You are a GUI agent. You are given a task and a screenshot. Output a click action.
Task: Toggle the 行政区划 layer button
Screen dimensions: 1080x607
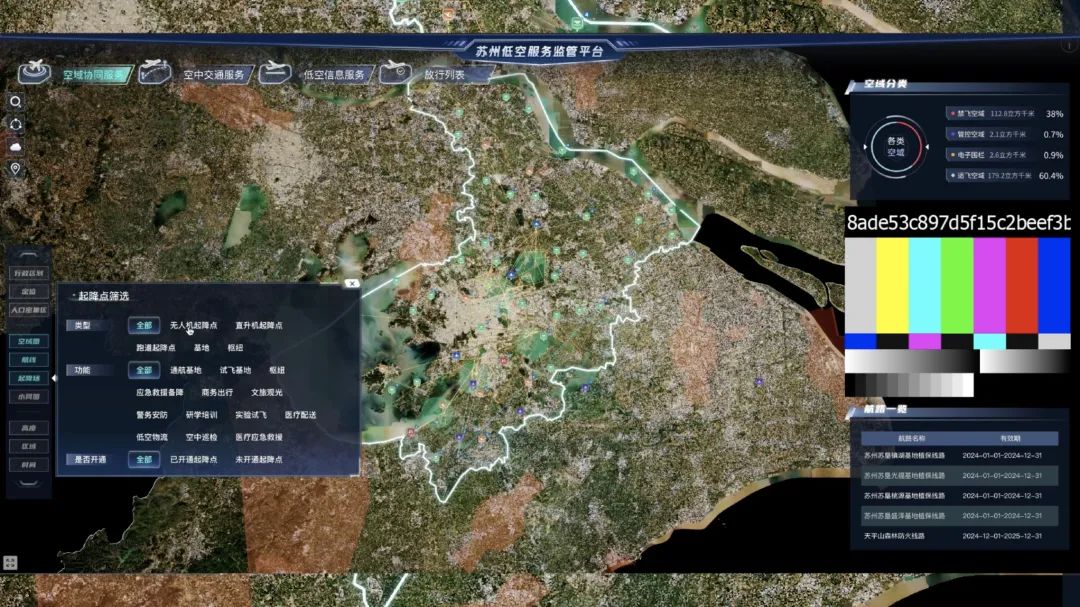point(28,273)
